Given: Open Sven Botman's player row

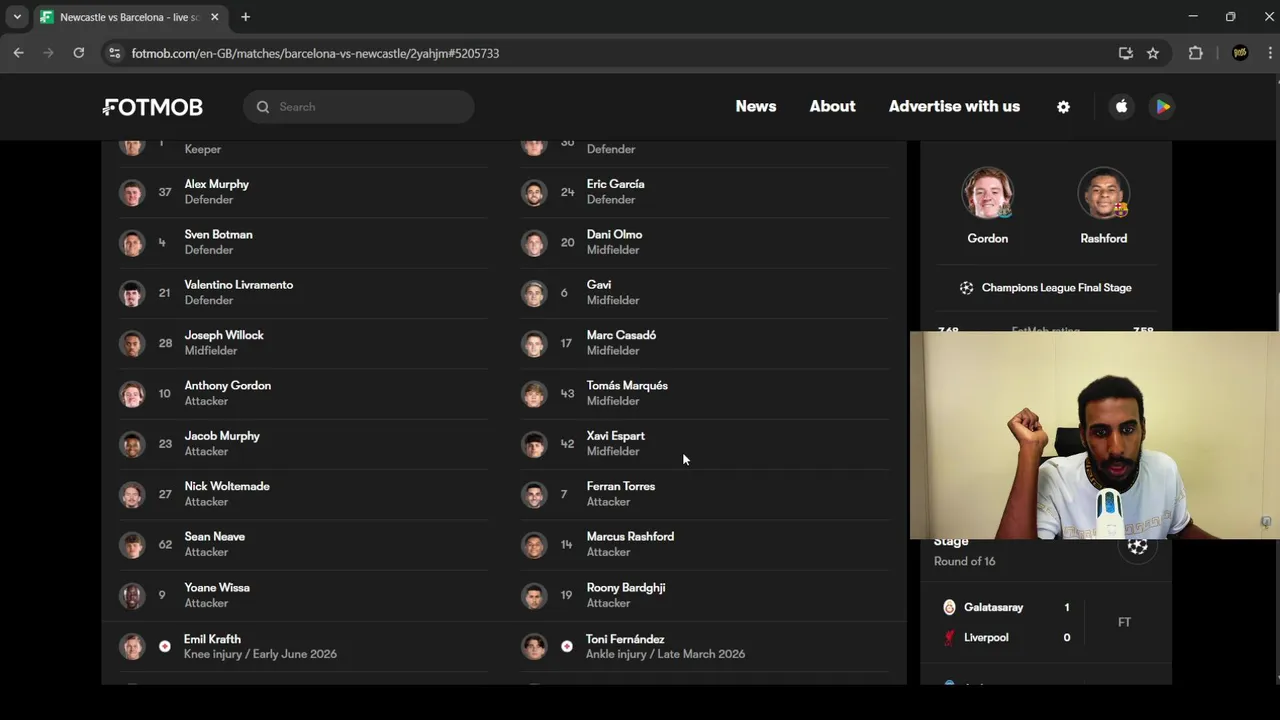Looking at the screenshot, I should click(304, 242).
